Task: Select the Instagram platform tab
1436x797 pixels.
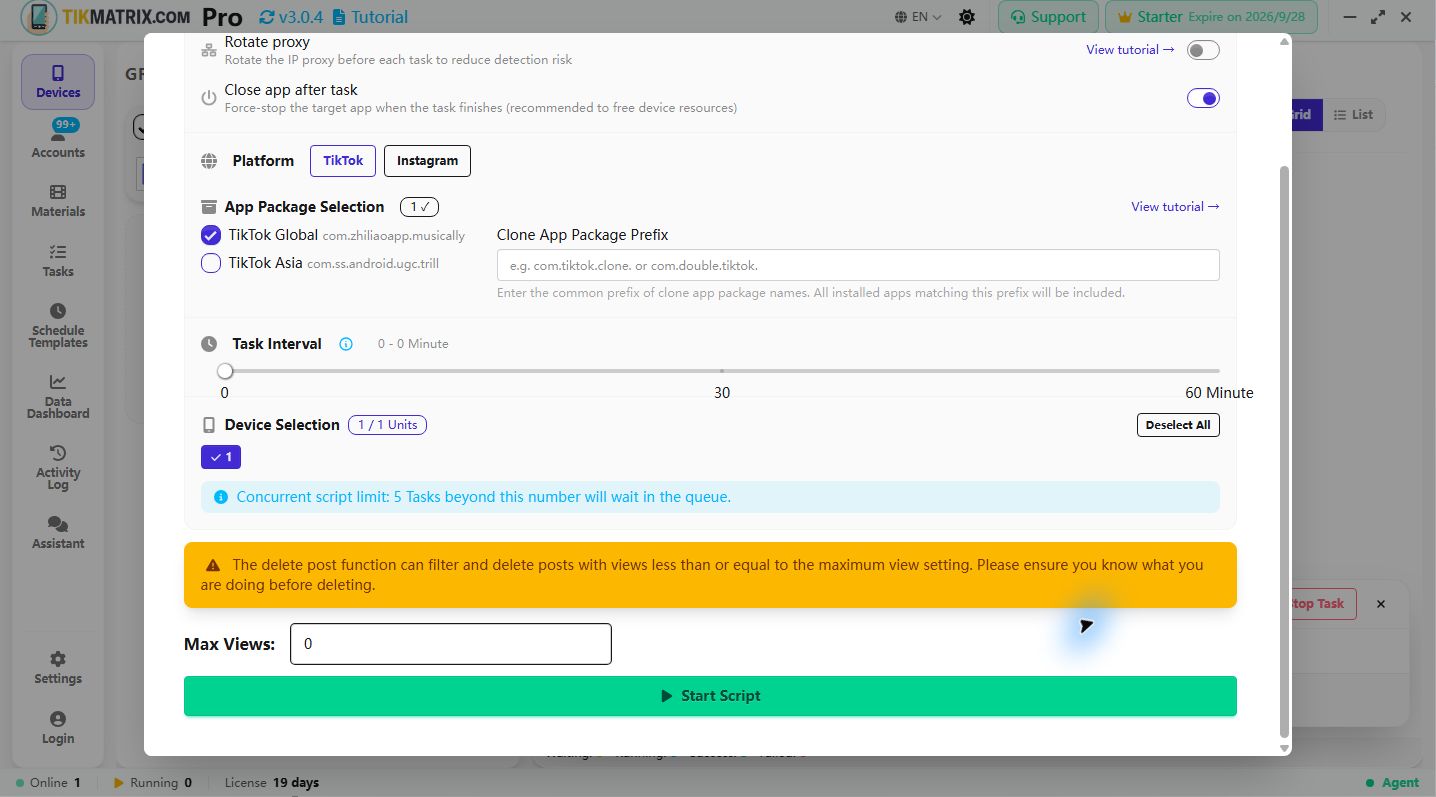Action: (x=427, y=161)
